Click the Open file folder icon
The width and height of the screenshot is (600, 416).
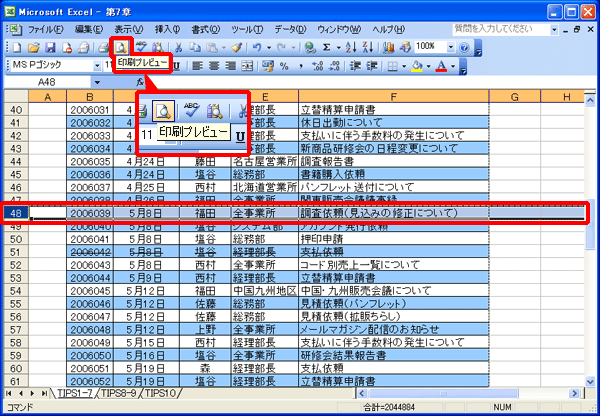(x=34, y=47)
